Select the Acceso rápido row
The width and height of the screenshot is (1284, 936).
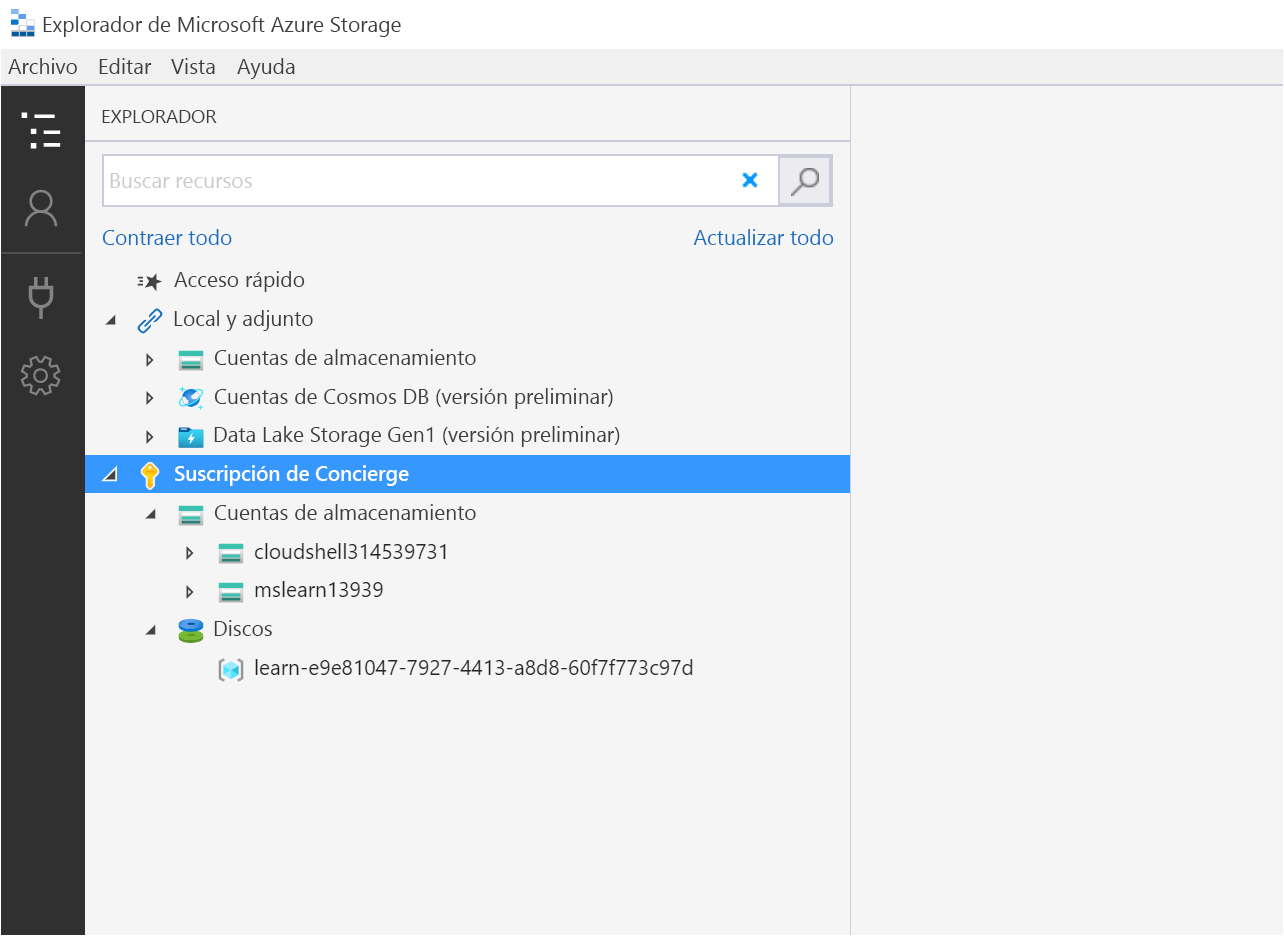tap(467, 281)
